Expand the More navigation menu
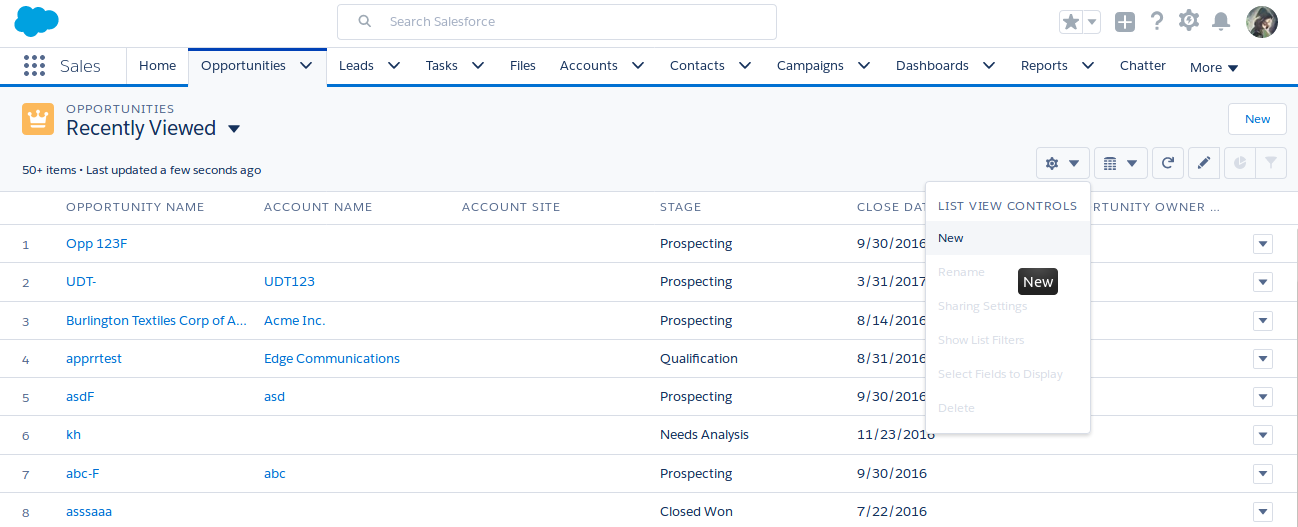The width and height of the screenshot is (1298, 527). pos(1214,67)
